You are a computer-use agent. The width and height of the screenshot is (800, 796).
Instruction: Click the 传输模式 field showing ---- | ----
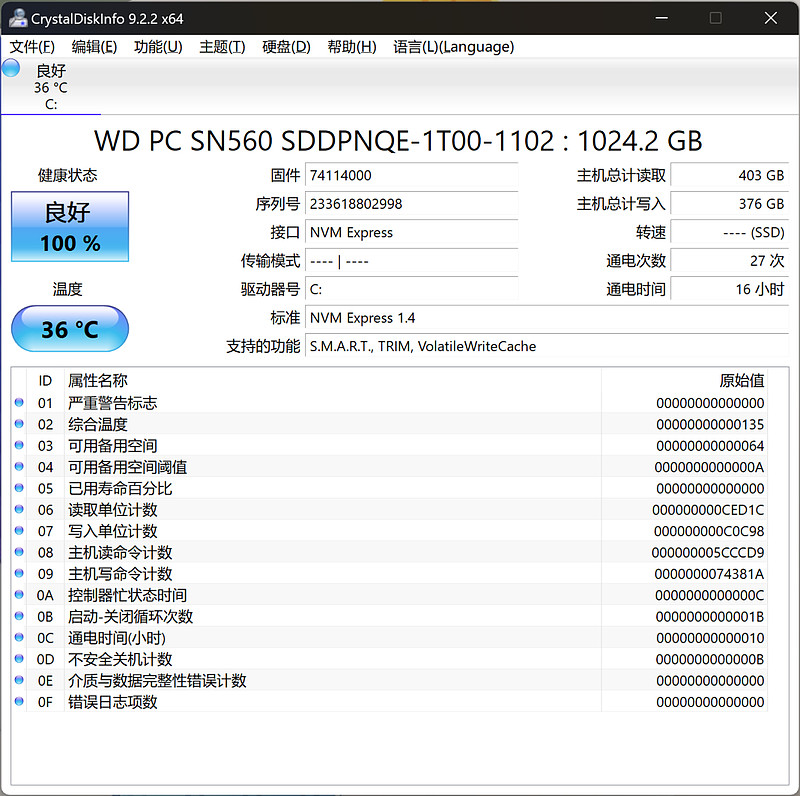412,261
